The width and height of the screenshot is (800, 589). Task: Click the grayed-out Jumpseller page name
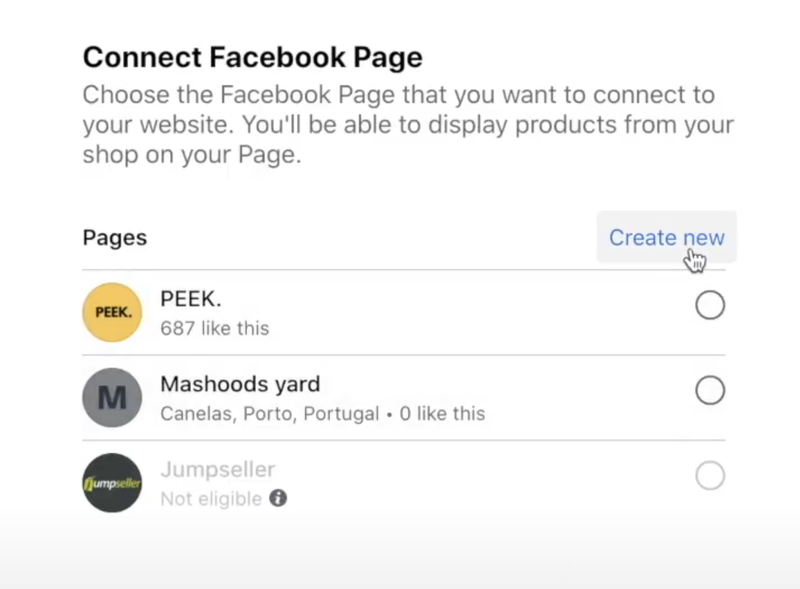[217, 470]
